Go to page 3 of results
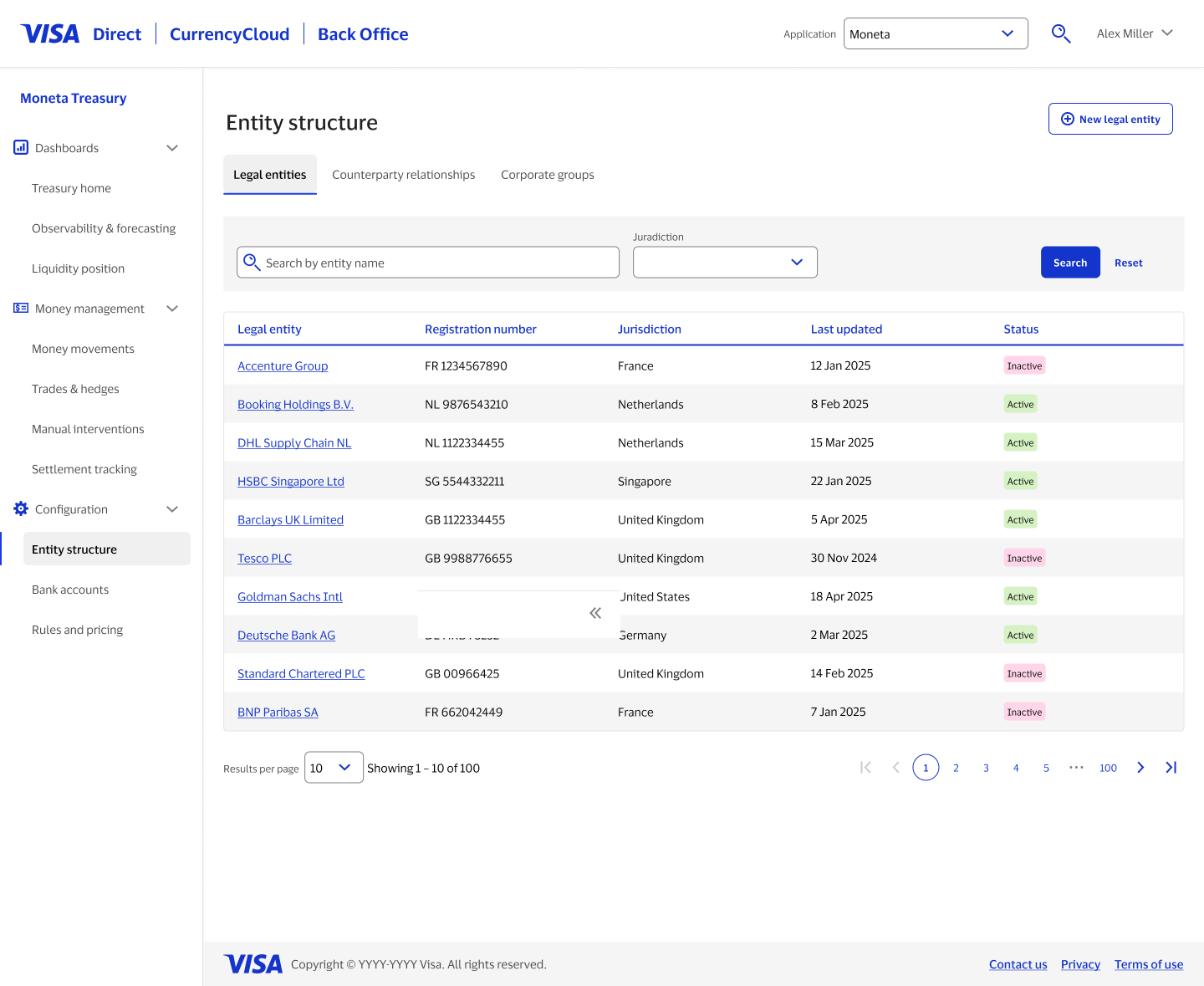Screen dimensions: 1204x986 click(x=986, y=767)
